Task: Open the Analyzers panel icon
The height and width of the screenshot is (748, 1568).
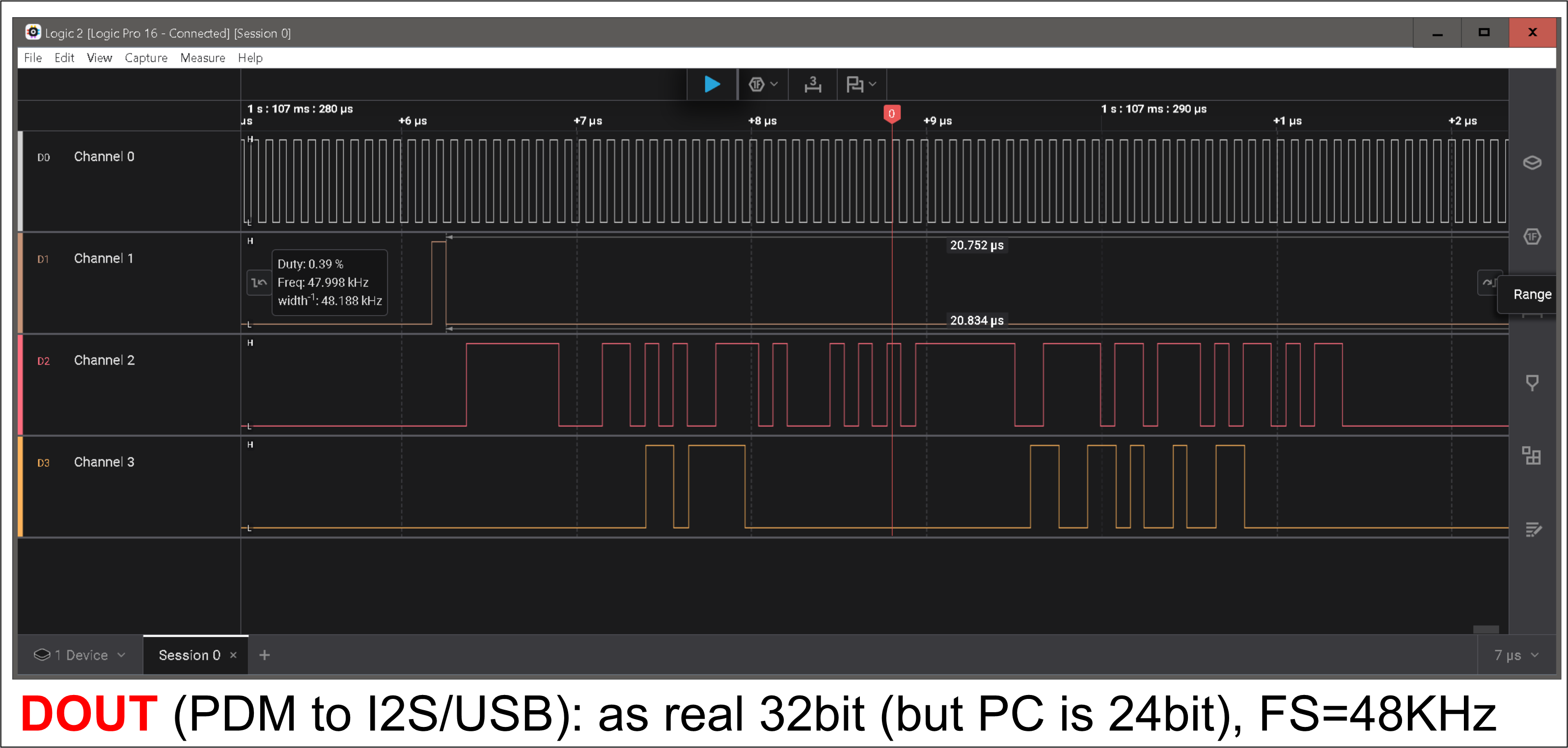Action: coord(1532,237)
